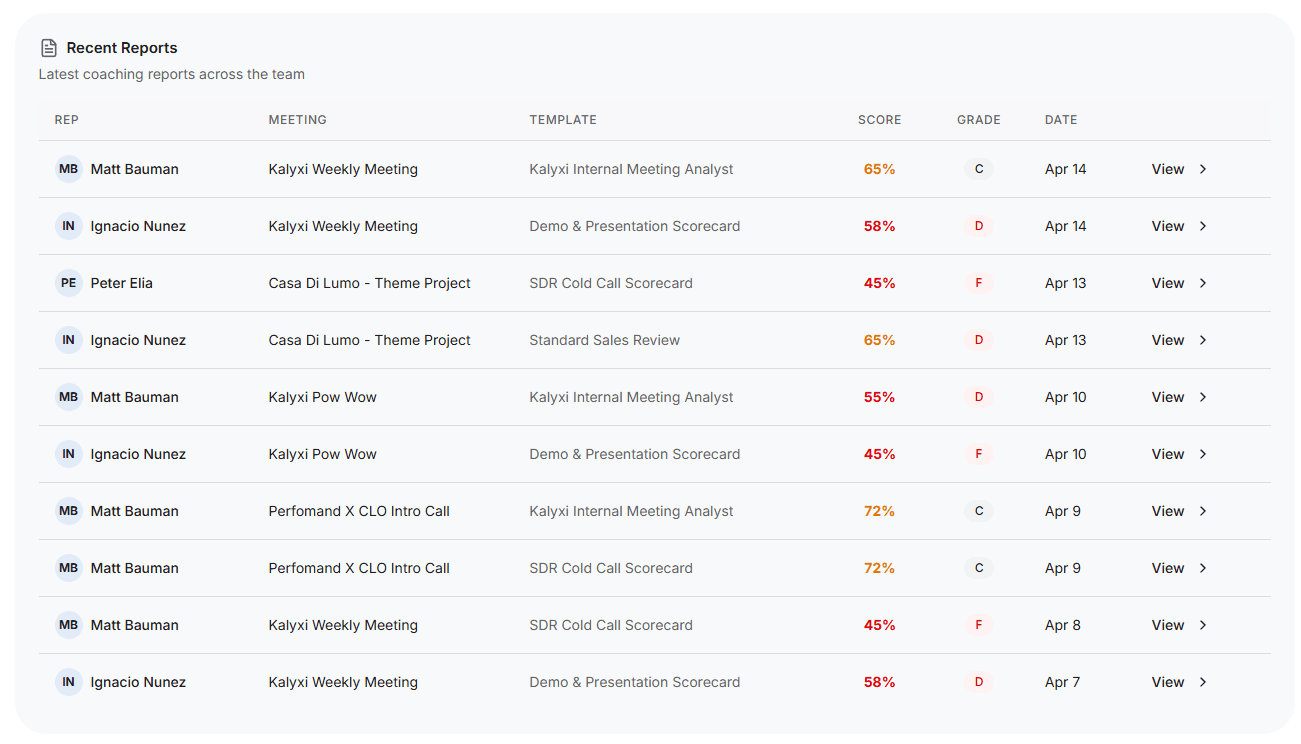
Task: Click the Recent Reports document icon
Action: point(48,47)
